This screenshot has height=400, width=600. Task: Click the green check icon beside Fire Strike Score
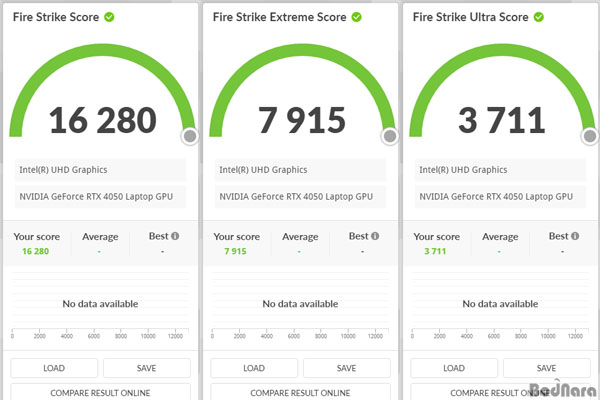tap(109, 17)
